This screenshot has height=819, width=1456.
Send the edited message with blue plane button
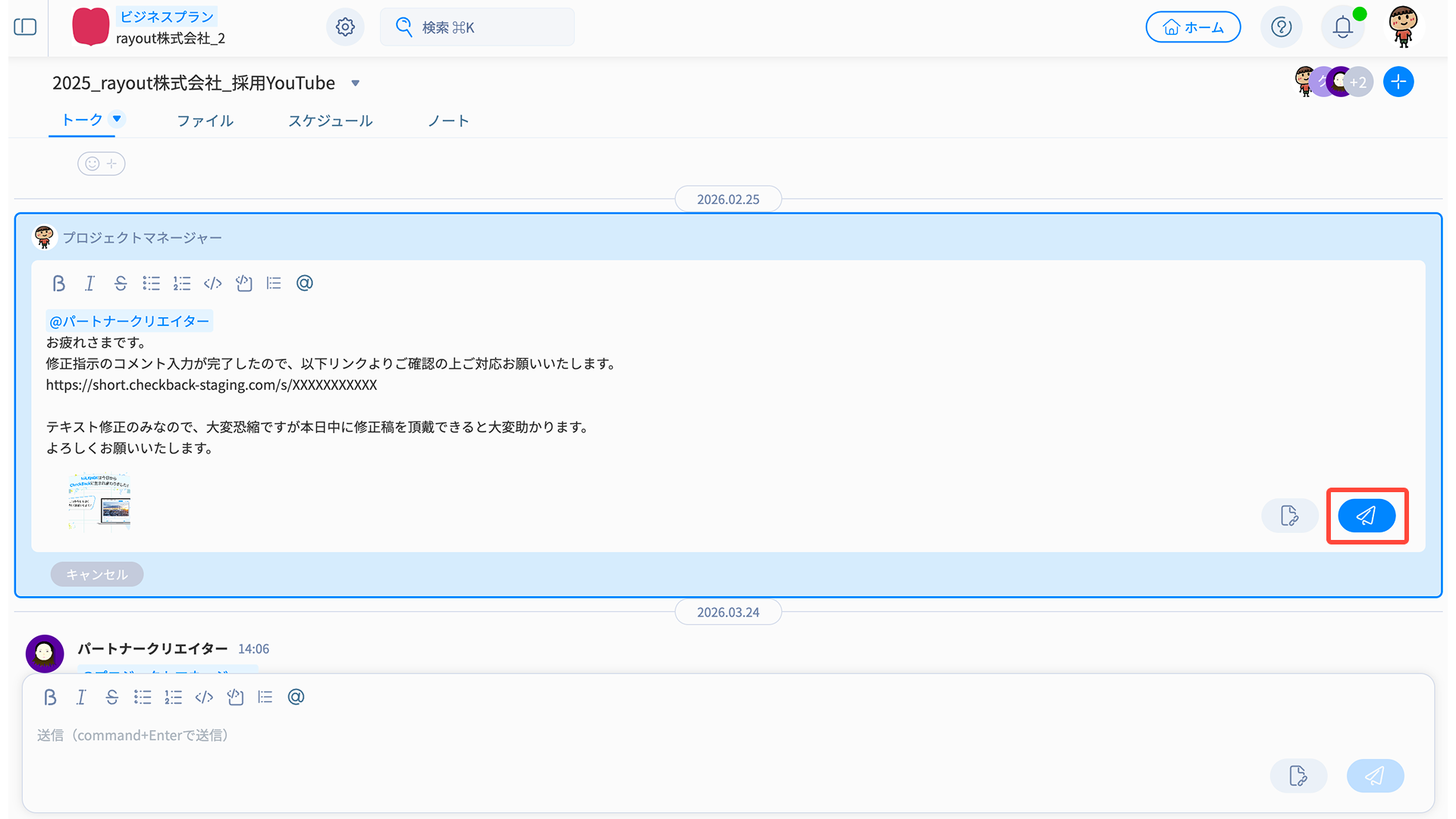click(x=1367, y=516)
